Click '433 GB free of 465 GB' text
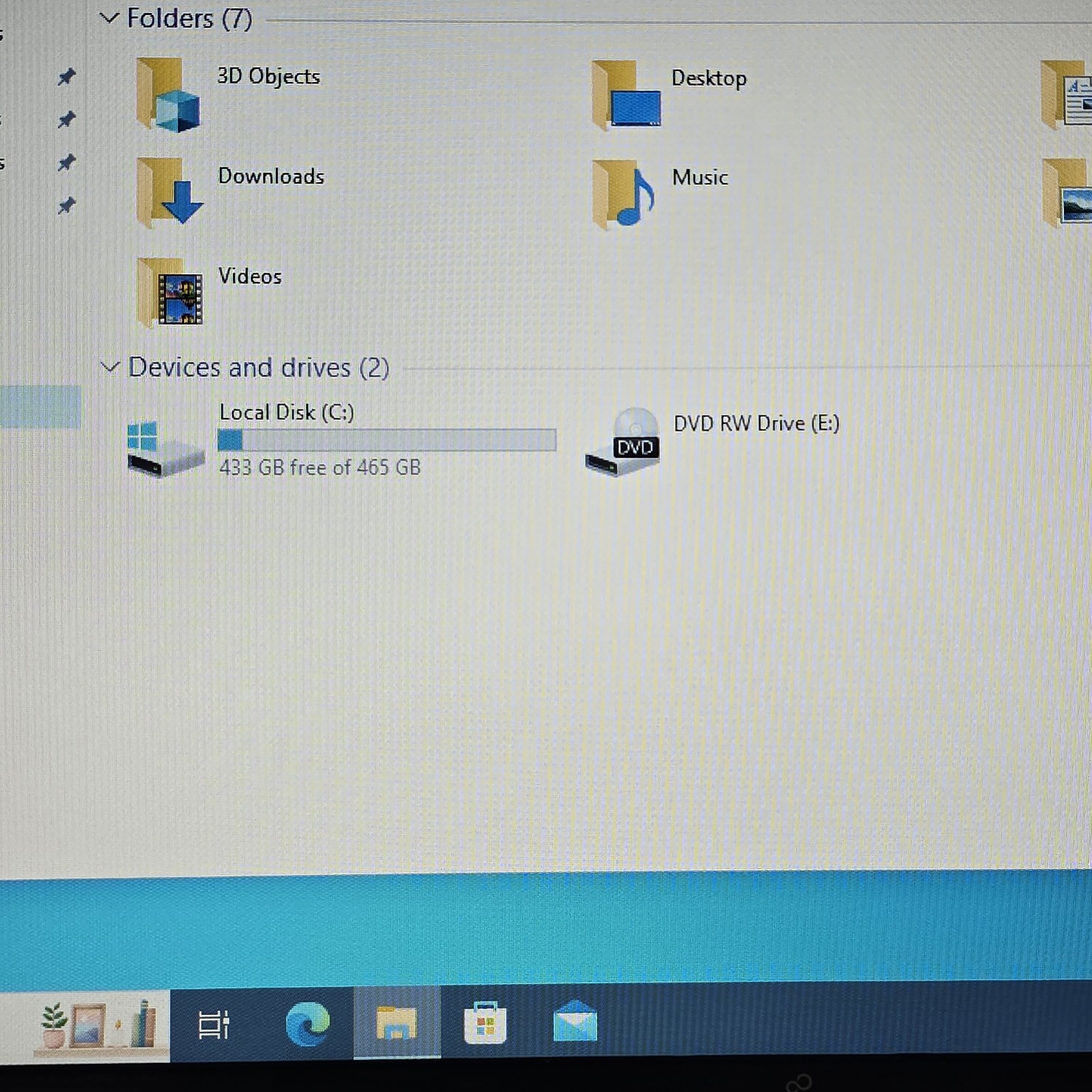Screen dimensions: 1092x1092 (320, 468)
